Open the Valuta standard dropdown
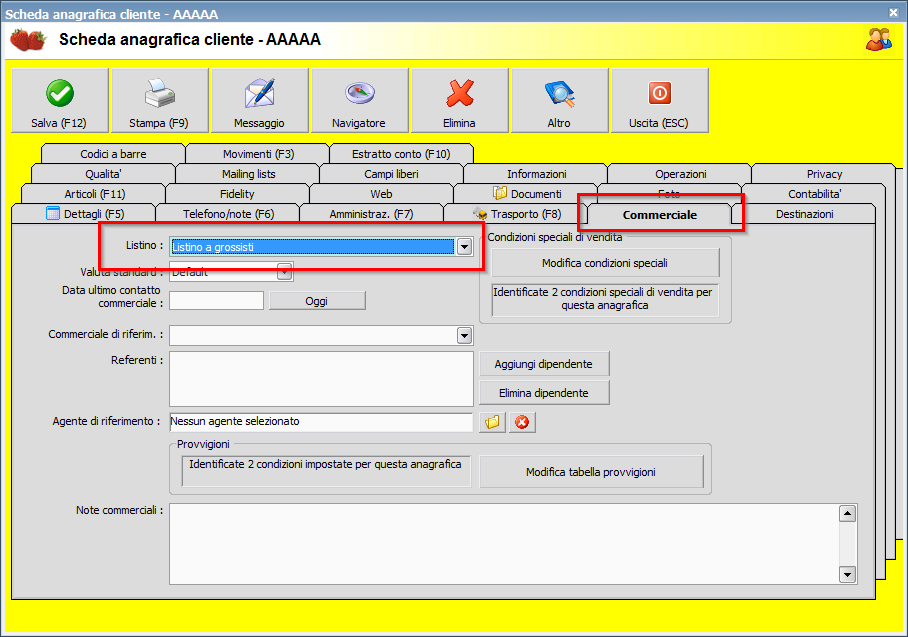Image resolution: width=908 pixels, height=637 pixels. pyautogui.click(x=284, y=272)
